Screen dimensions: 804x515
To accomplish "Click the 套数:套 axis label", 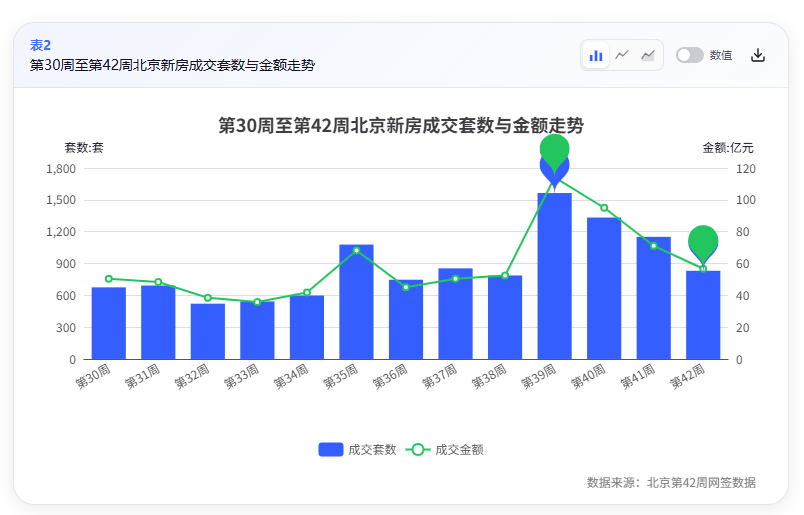I will [x=84, y=148].
